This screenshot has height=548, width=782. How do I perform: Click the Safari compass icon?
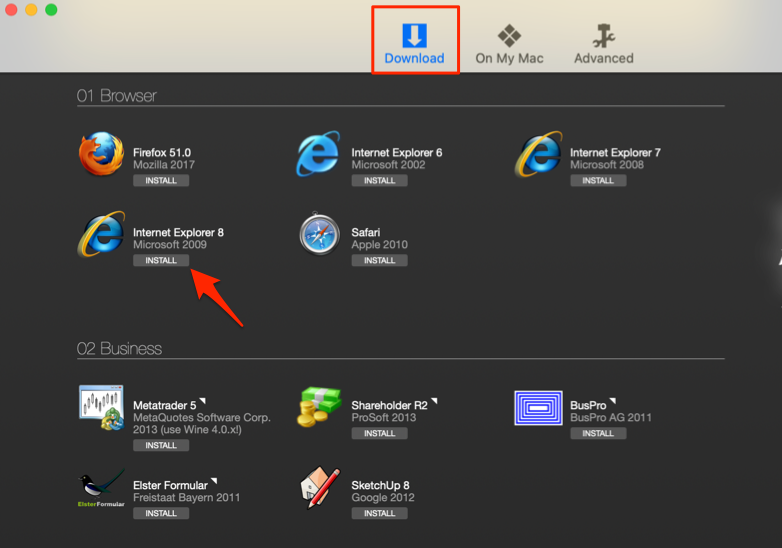point(320,235)
